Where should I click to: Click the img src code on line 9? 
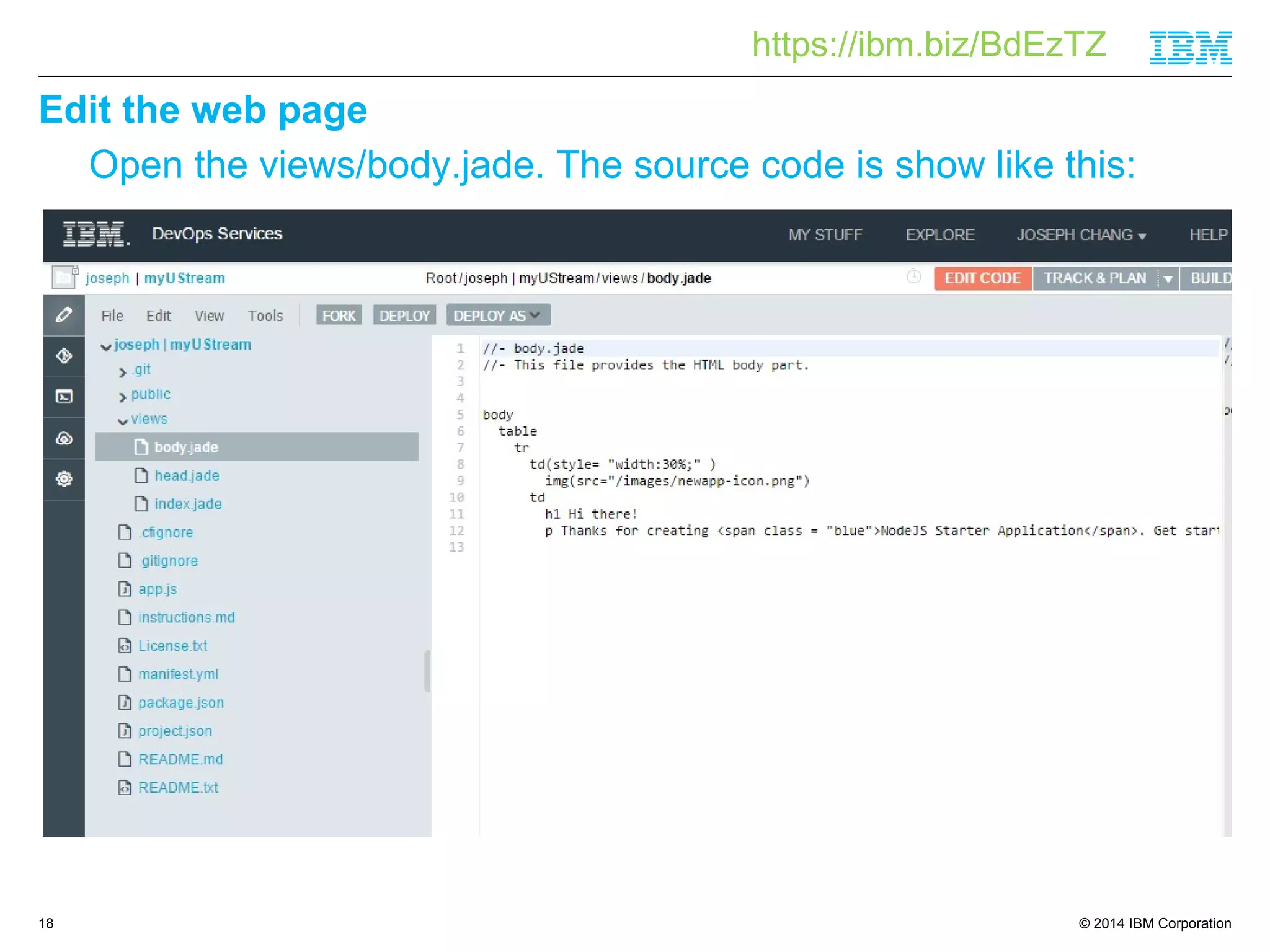click(677, 481)
